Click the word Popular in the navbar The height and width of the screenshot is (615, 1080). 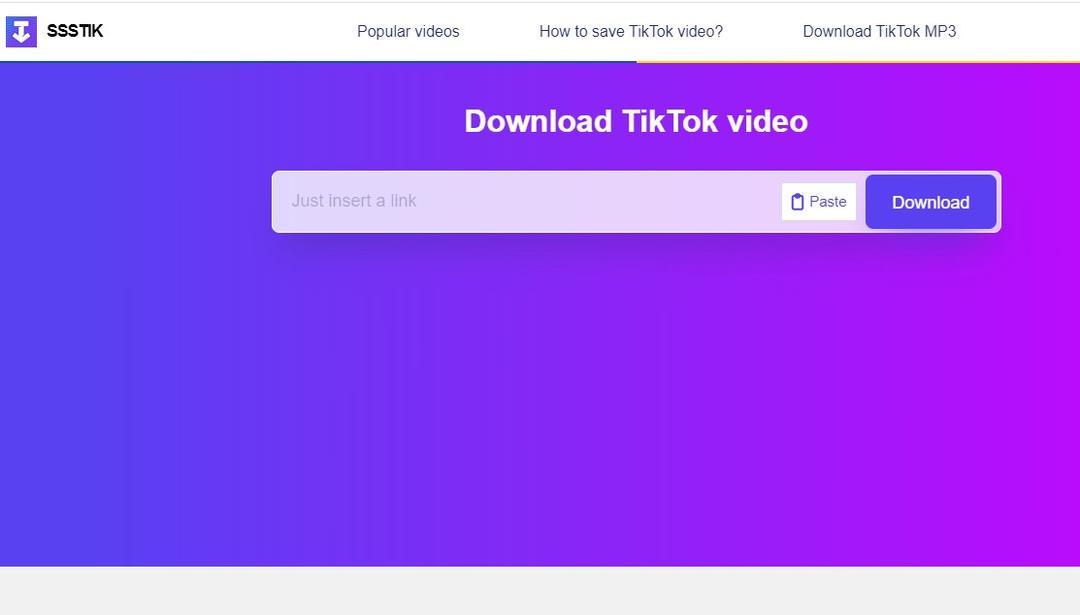click(380, 31)
